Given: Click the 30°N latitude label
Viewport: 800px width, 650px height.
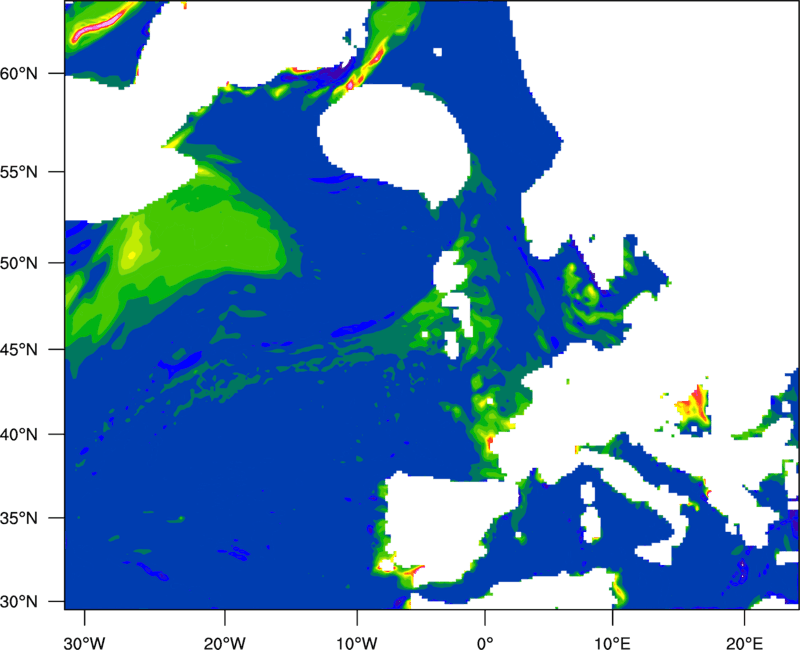Looking at the screenshot, I should pos(19,602).
